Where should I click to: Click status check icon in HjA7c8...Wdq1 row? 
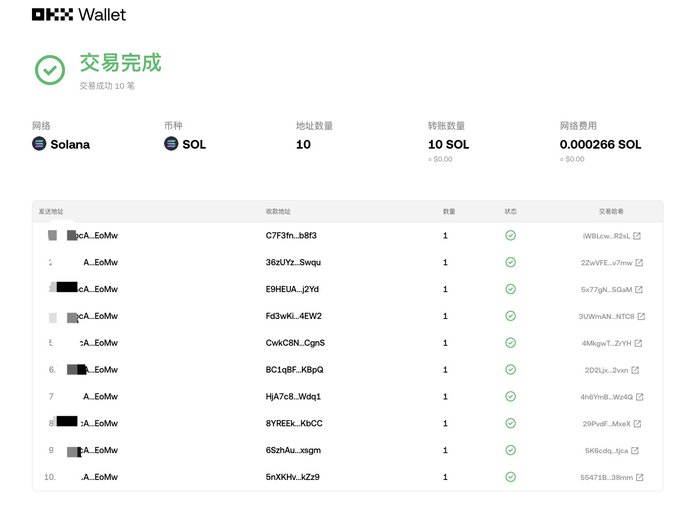(x=510, y=396)
